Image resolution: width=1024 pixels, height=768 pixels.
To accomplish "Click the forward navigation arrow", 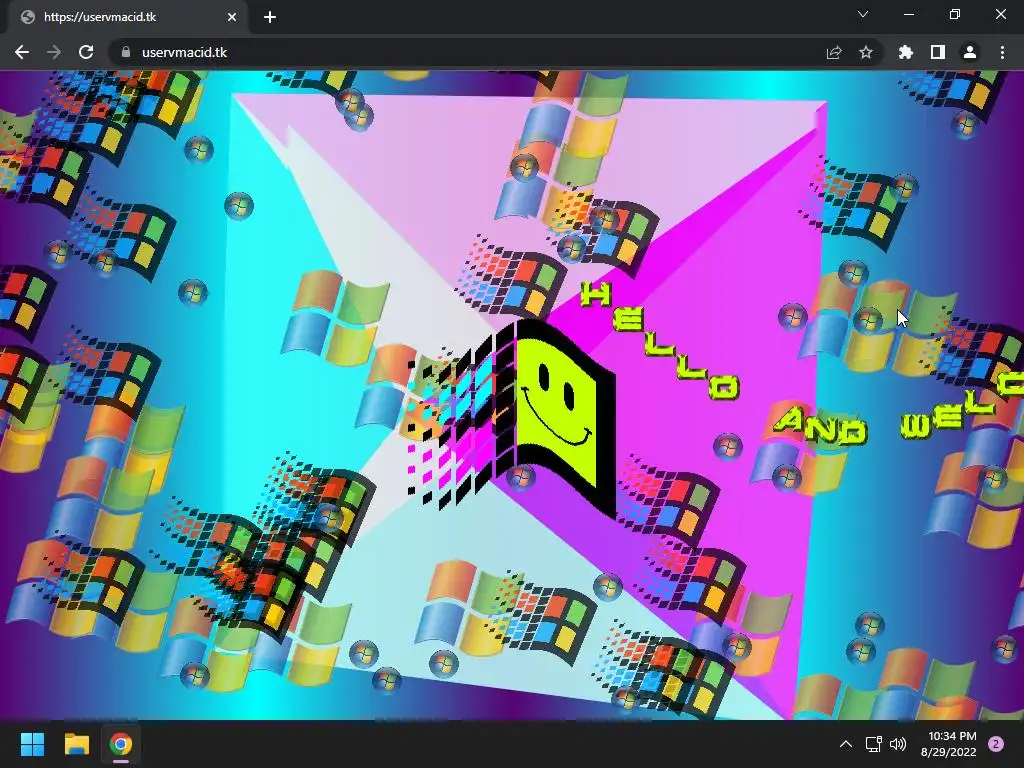I will point(54,52).
